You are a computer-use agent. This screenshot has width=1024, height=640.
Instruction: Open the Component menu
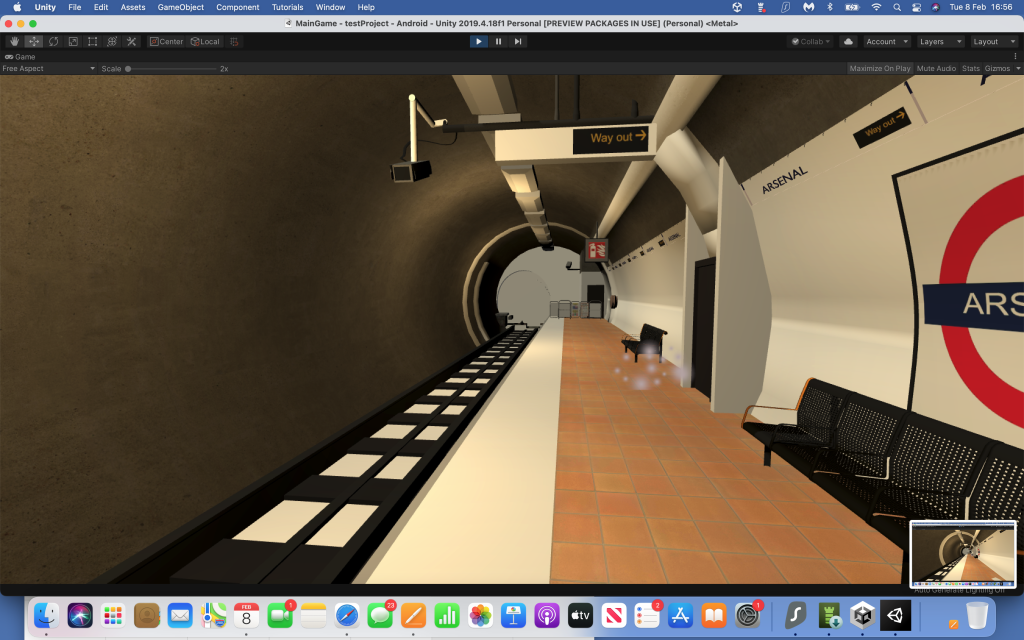[238, 7]
